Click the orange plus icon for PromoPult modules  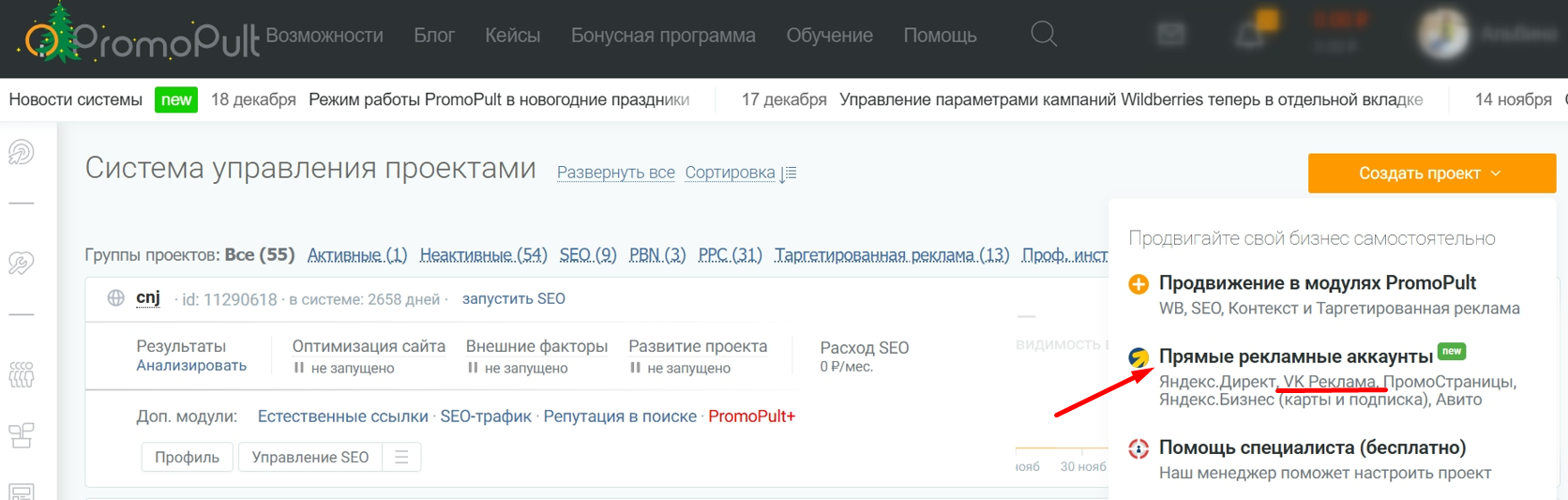(1138, 284)
